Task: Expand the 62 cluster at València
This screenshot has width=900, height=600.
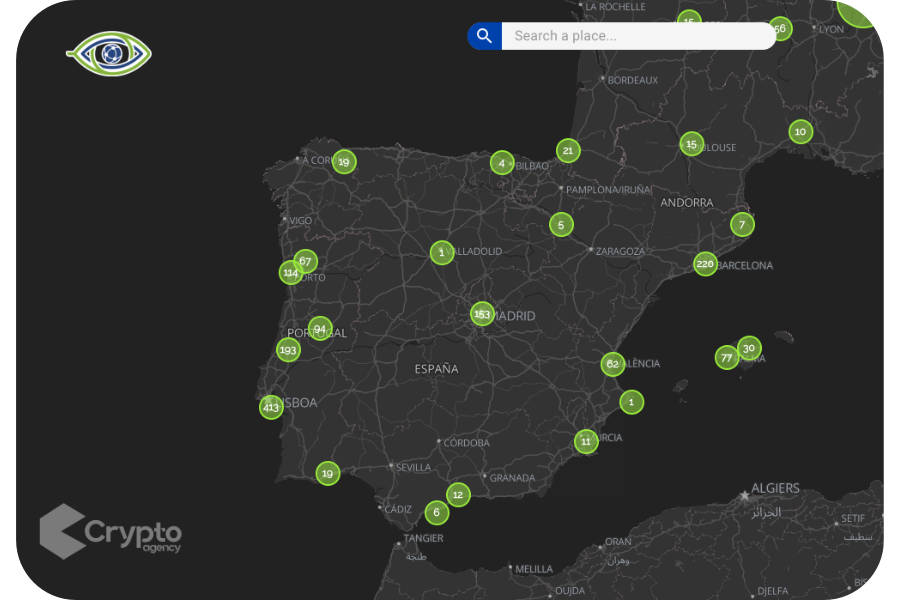Action: click(612, 364)
